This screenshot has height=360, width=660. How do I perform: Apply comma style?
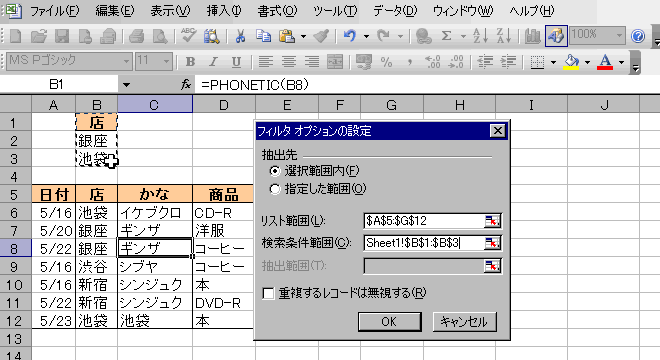(x=410, y=62)
